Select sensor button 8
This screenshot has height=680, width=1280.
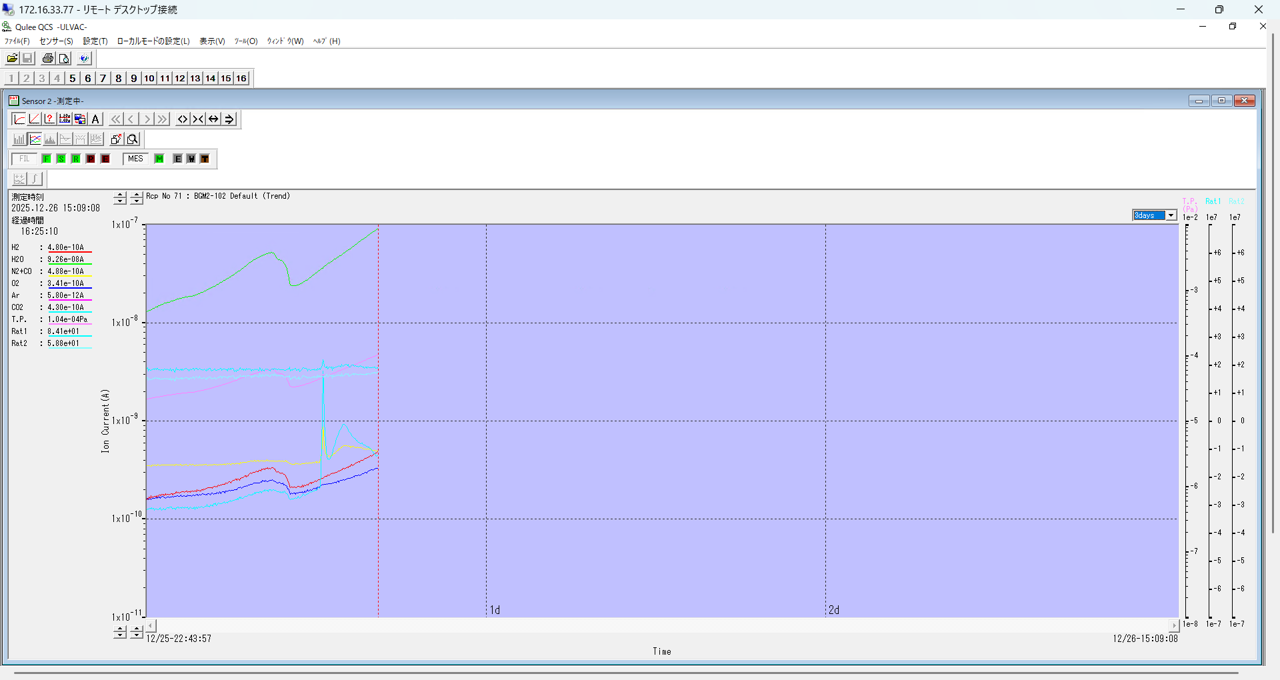[118, 78]
